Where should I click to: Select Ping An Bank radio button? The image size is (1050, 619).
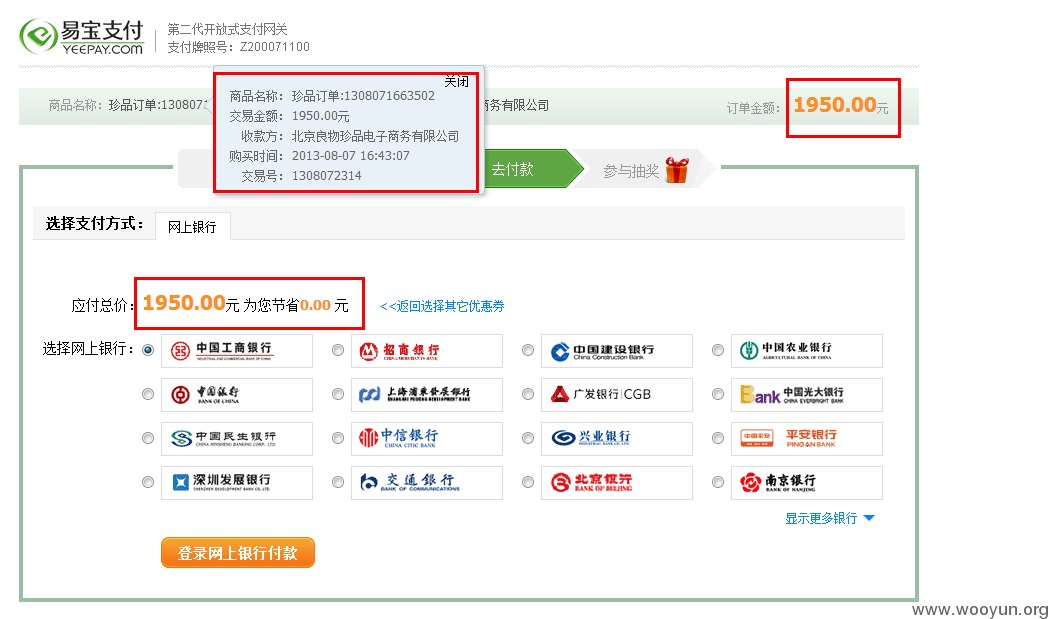click(718, 438)
